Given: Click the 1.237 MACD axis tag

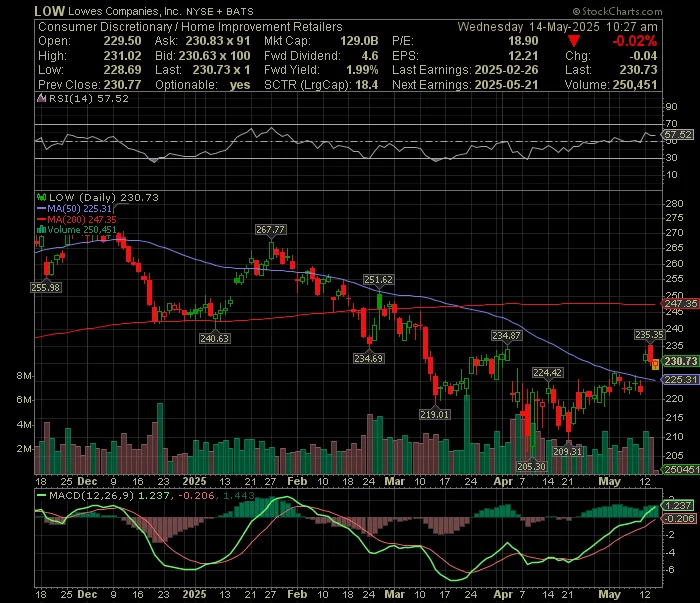Looking at the screenshot, I should click(679, 505).
